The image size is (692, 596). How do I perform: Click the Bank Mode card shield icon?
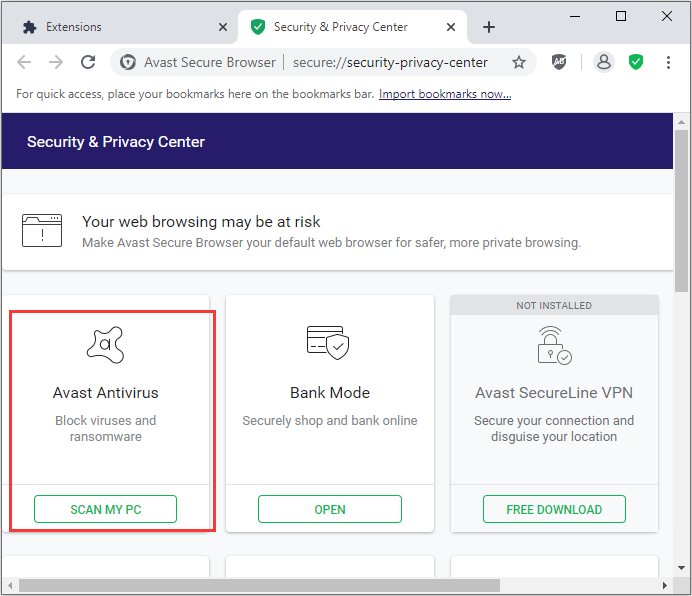[328, 343]
